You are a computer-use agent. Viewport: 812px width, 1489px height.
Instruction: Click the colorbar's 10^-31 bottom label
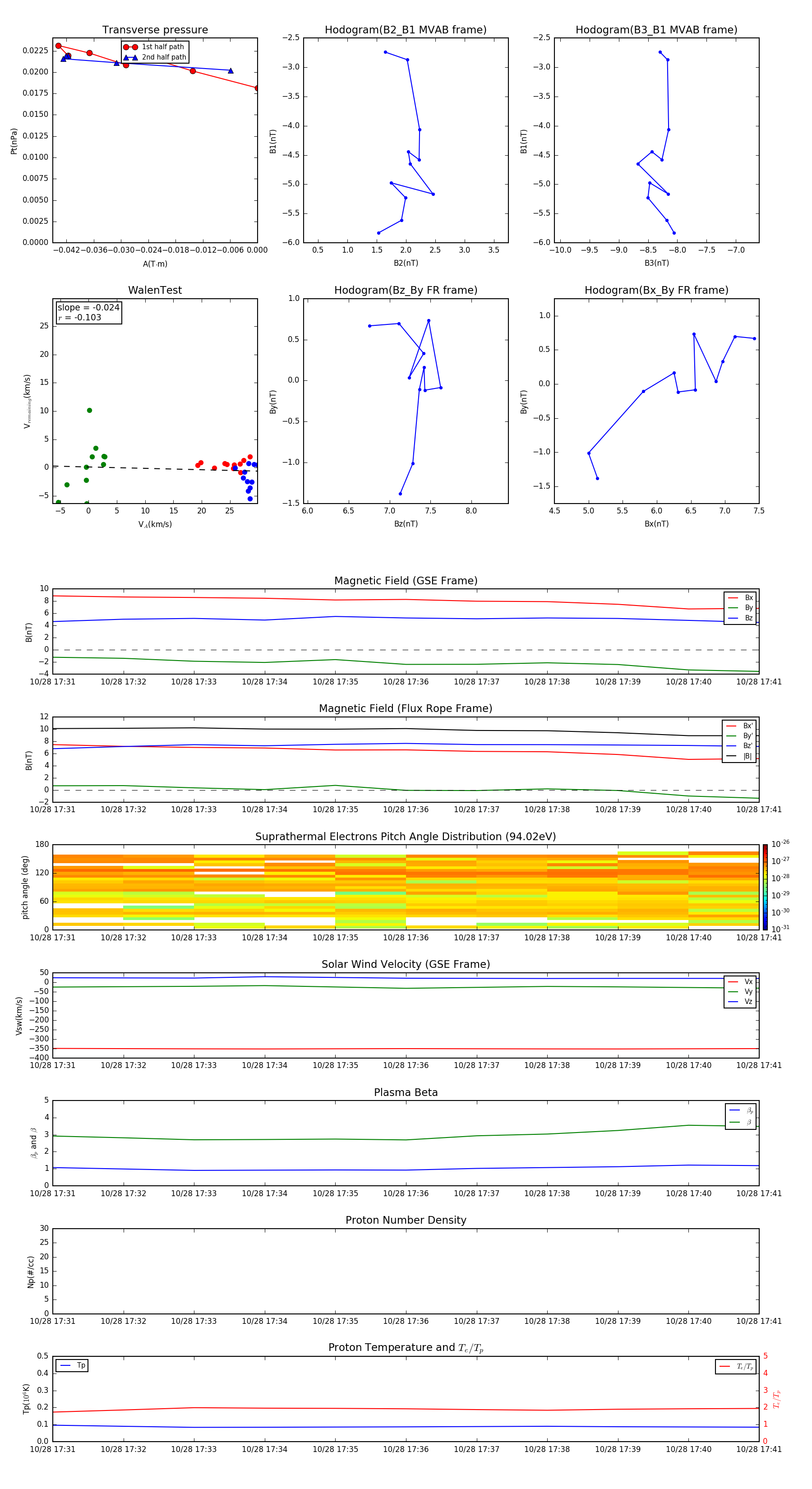click(x=780, y=929)
